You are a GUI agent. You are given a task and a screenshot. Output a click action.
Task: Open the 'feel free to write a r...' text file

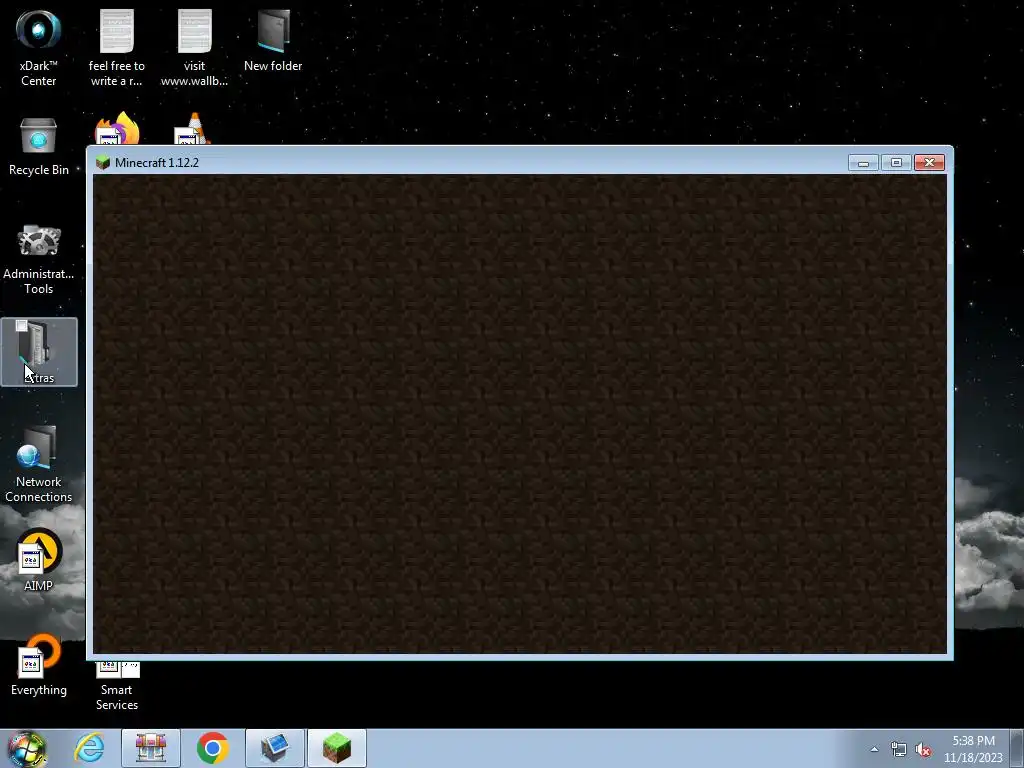pyautogui.click(x=116, y=47)
